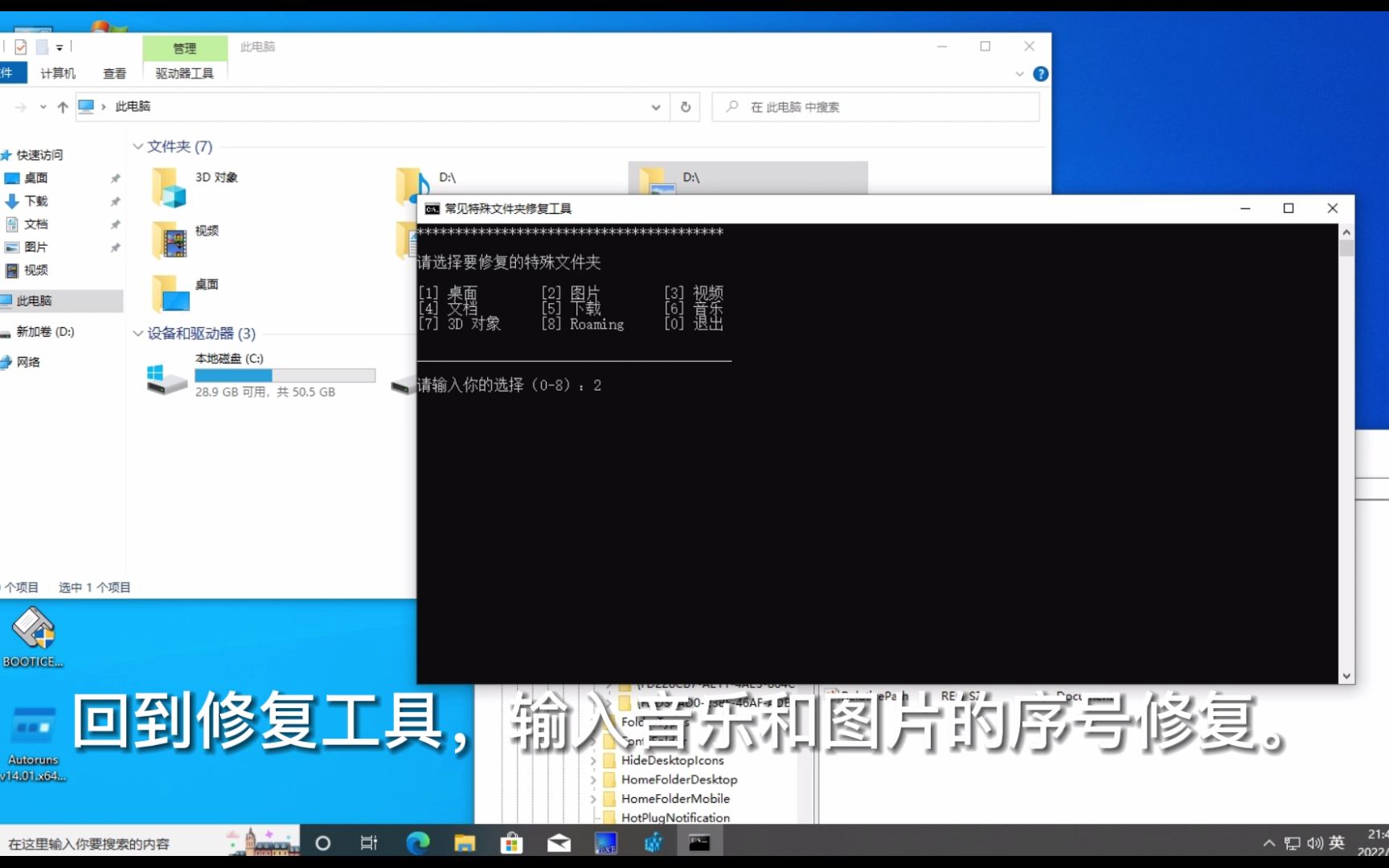Open Task View from the taskbar

368,843
